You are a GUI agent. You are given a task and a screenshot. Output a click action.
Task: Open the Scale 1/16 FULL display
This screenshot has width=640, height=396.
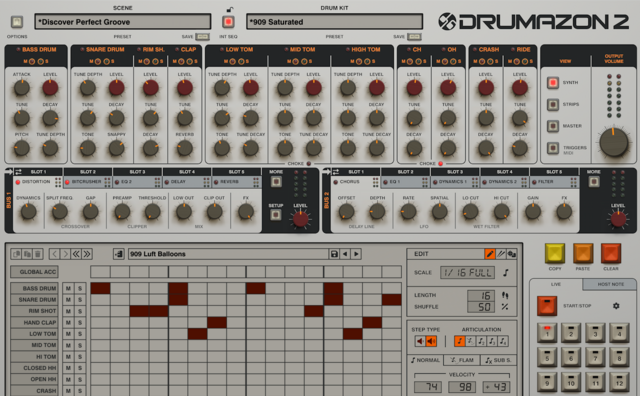point(467,272)
